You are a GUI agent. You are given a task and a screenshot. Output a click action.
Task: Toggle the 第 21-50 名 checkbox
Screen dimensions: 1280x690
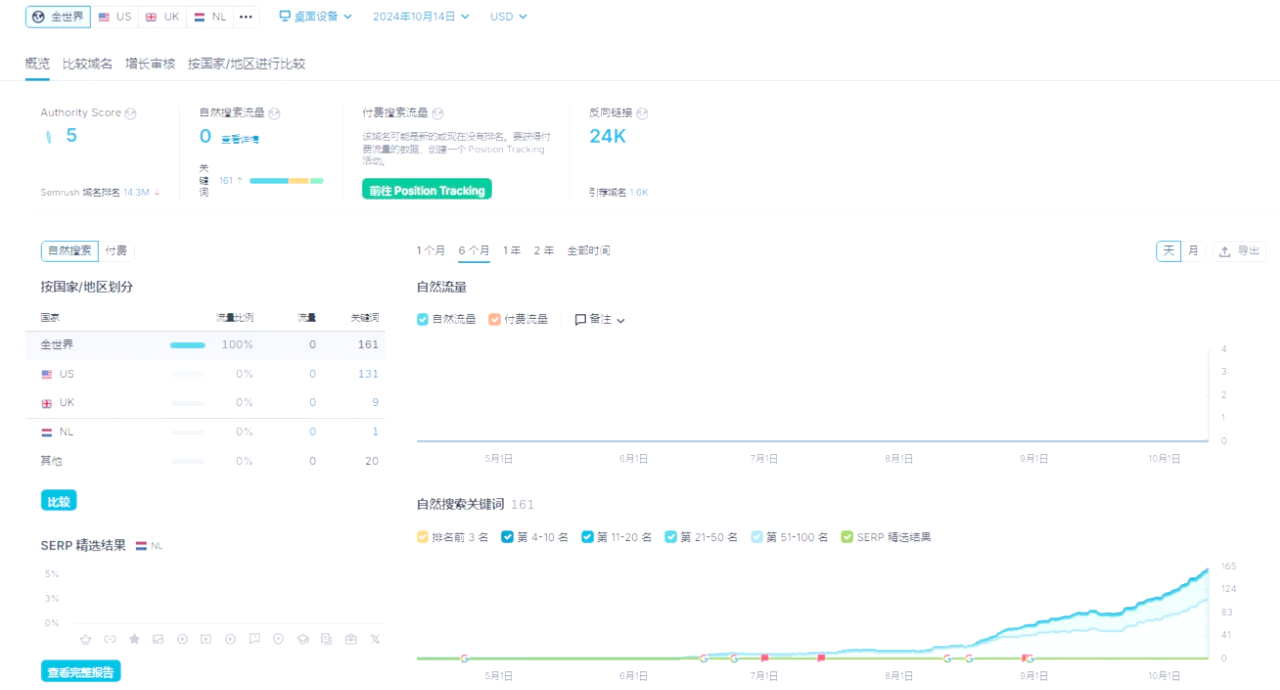click(671, 537)
